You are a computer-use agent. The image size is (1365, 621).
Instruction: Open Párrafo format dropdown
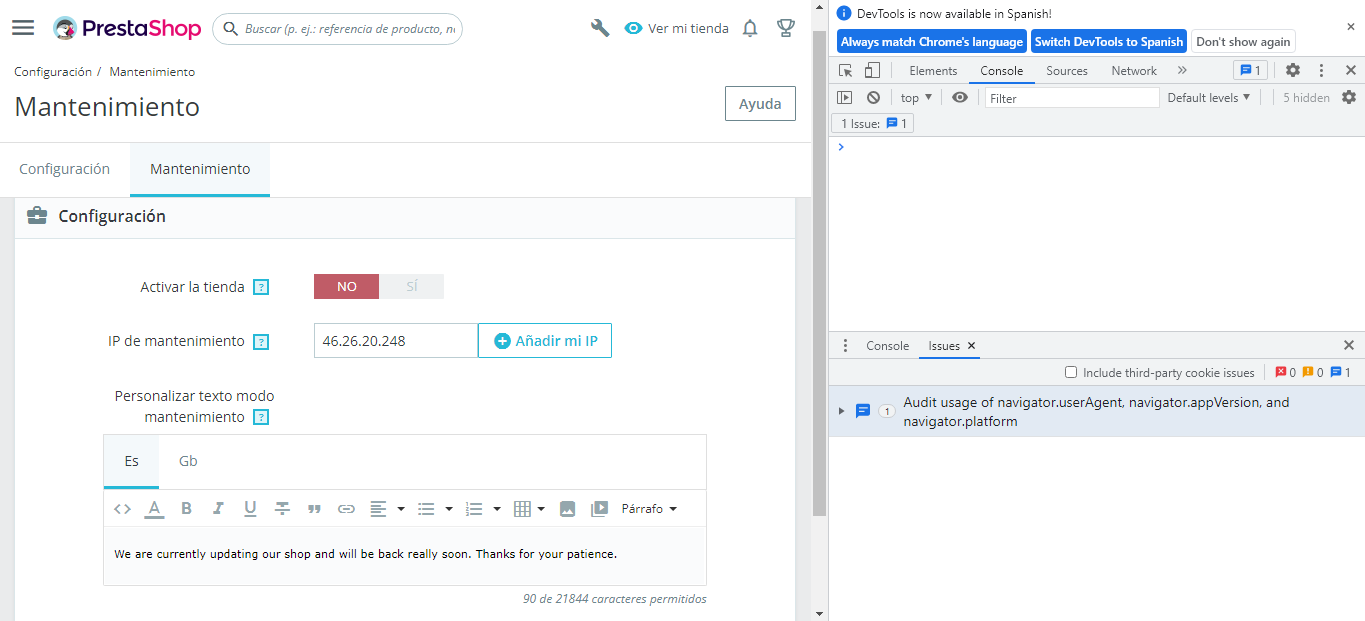pyautogui.click(x=649, y=509)
